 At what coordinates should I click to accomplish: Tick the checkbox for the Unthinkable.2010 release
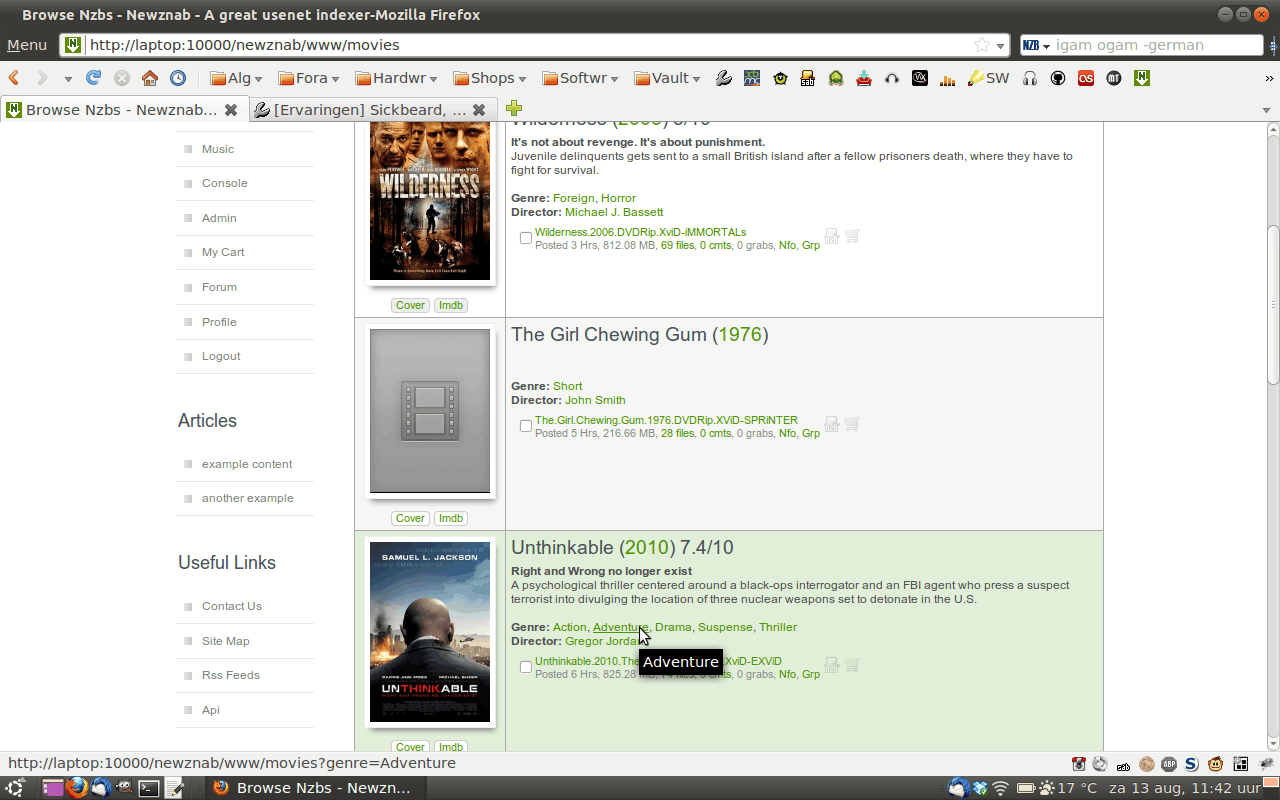pos(526,667)
